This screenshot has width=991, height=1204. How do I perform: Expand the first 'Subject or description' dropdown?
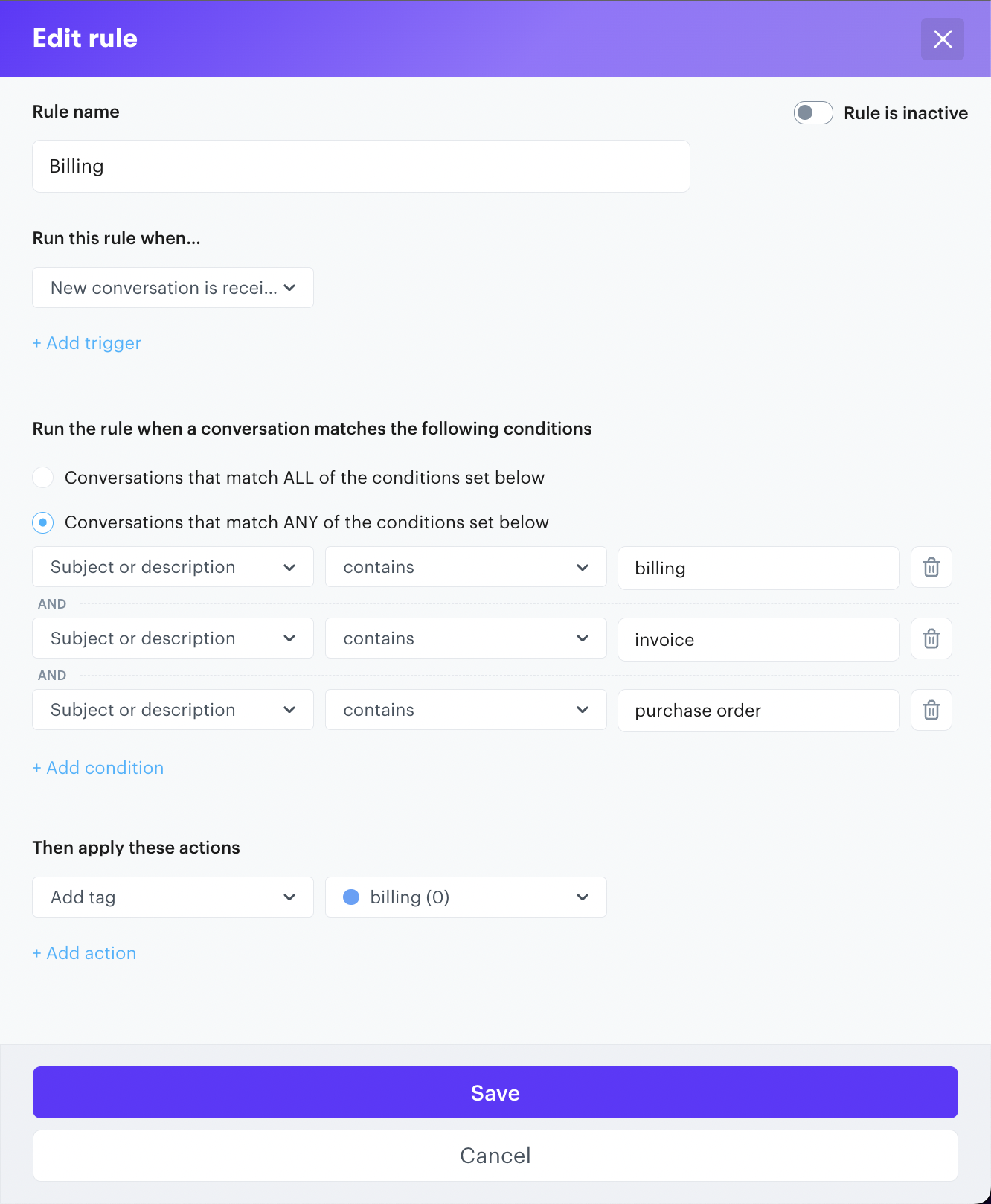tap(173, 568)
